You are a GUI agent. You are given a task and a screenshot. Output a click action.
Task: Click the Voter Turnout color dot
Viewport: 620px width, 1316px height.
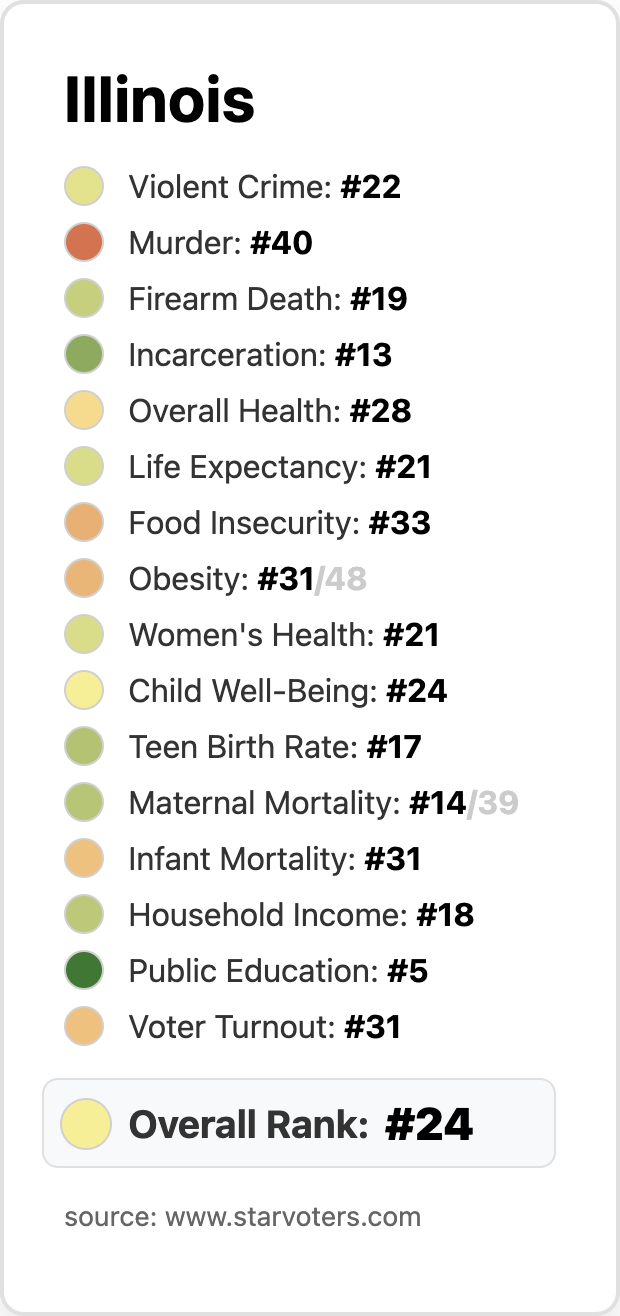84,1027
